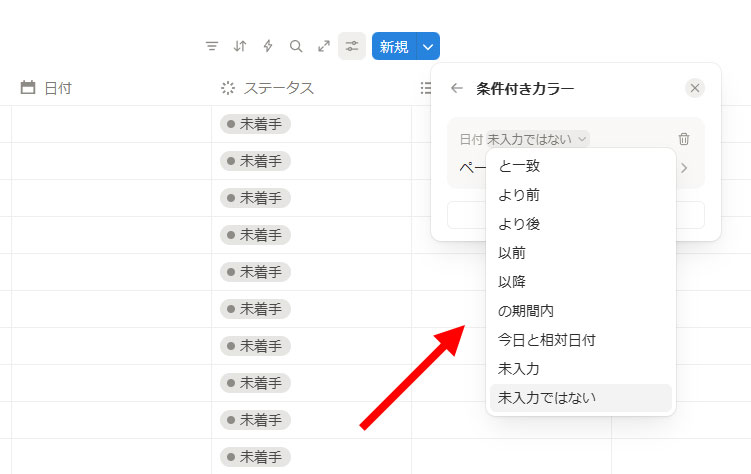Screen dimensions: 751x474
Task: Click the ステータス column header
Action: pyautogui.click(x=278, y=88)
